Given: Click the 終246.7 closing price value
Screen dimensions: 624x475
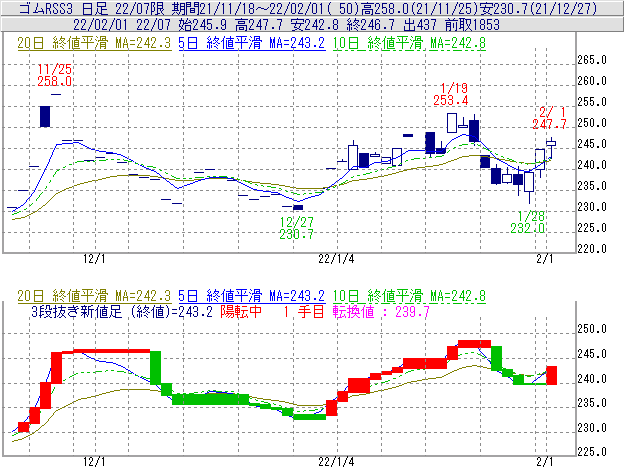Looking at the screenshot, I should pos(371,25).
